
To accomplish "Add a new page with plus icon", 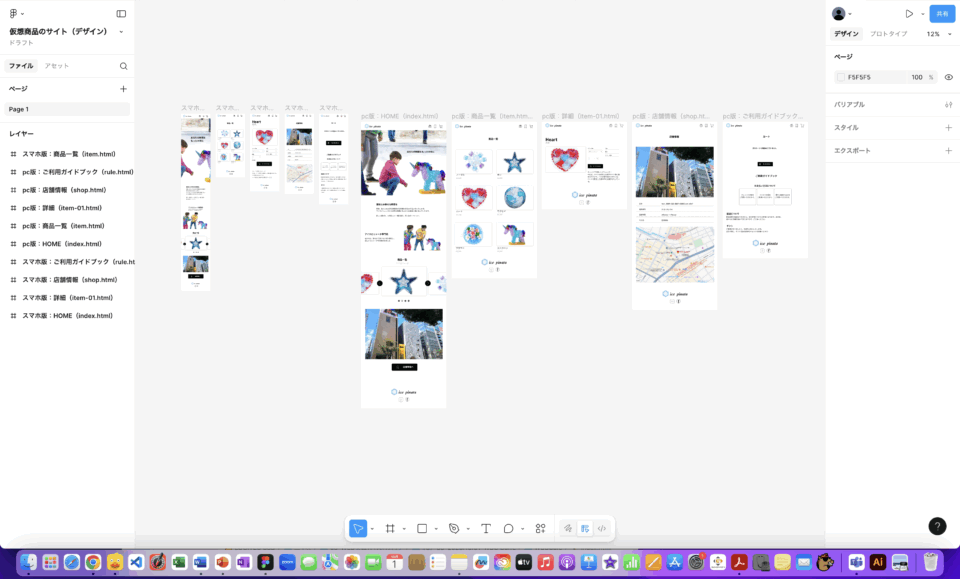I will point(123,89).
